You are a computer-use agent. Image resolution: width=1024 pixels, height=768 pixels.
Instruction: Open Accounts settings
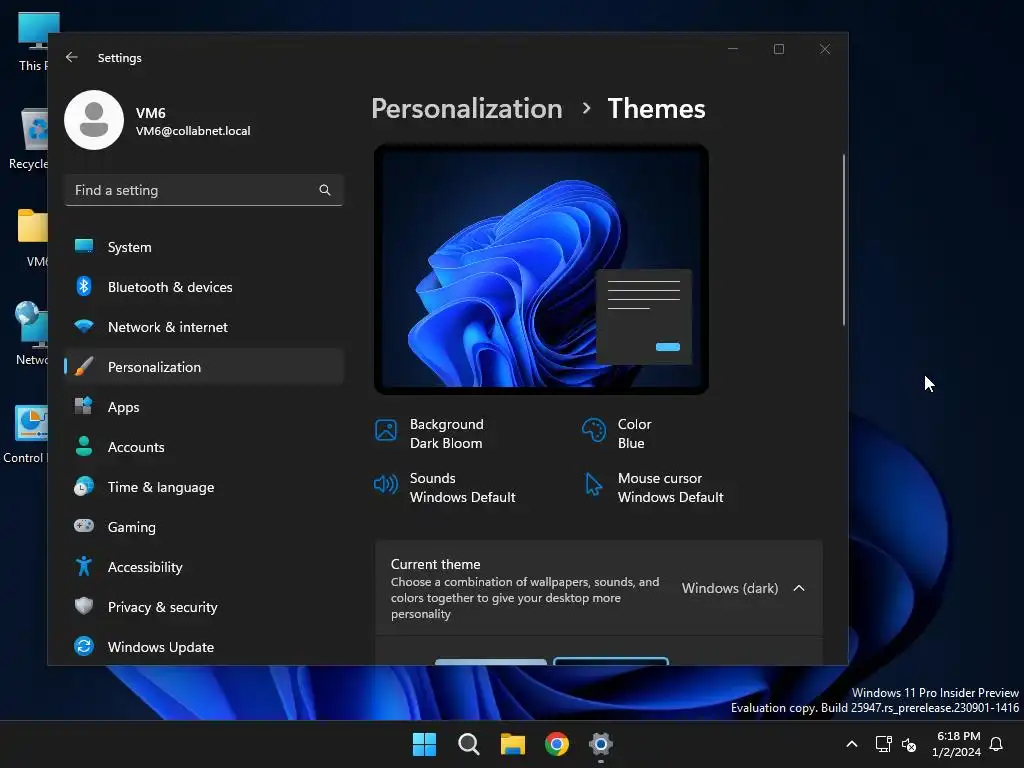(x=204, y=447)
